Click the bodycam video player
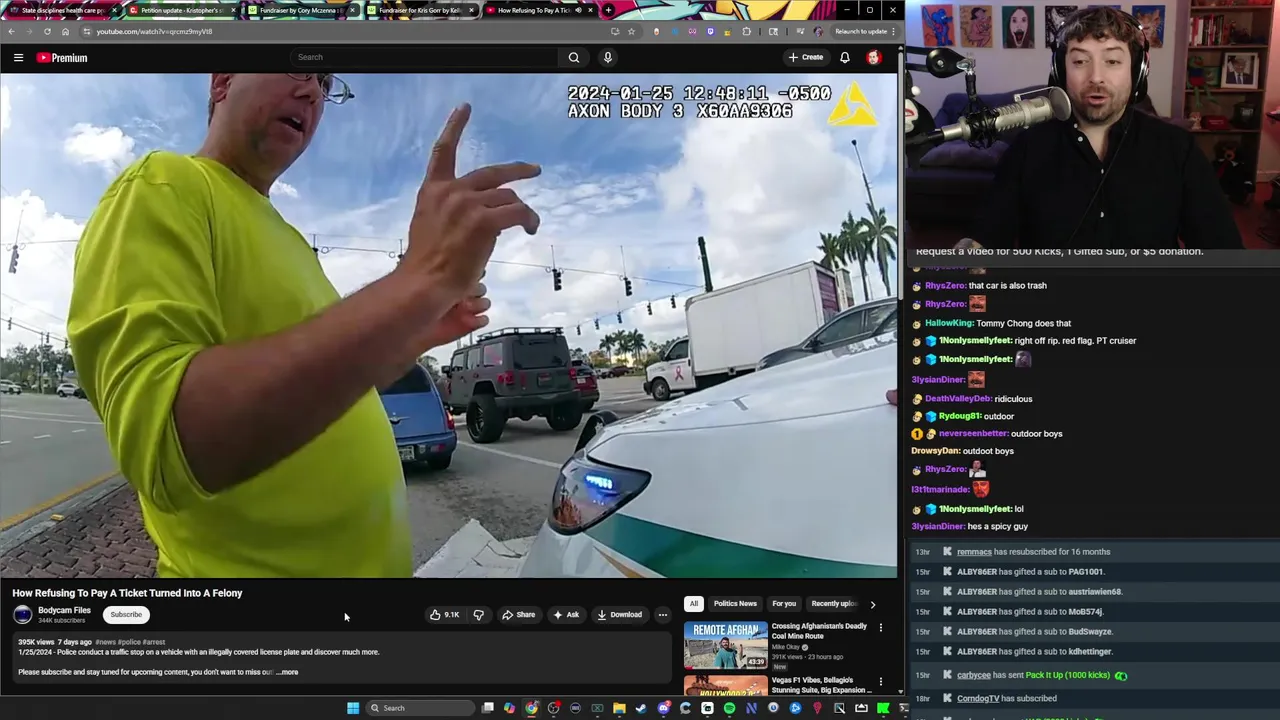Screen dimensions: 1280x720 449,325
